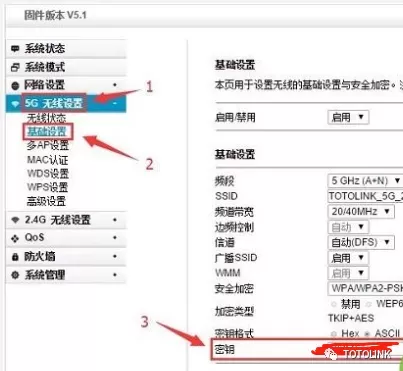Open the WDS设置 link
Screen dimensions: 403x371
pyautogui.click(x=48, y=174)
